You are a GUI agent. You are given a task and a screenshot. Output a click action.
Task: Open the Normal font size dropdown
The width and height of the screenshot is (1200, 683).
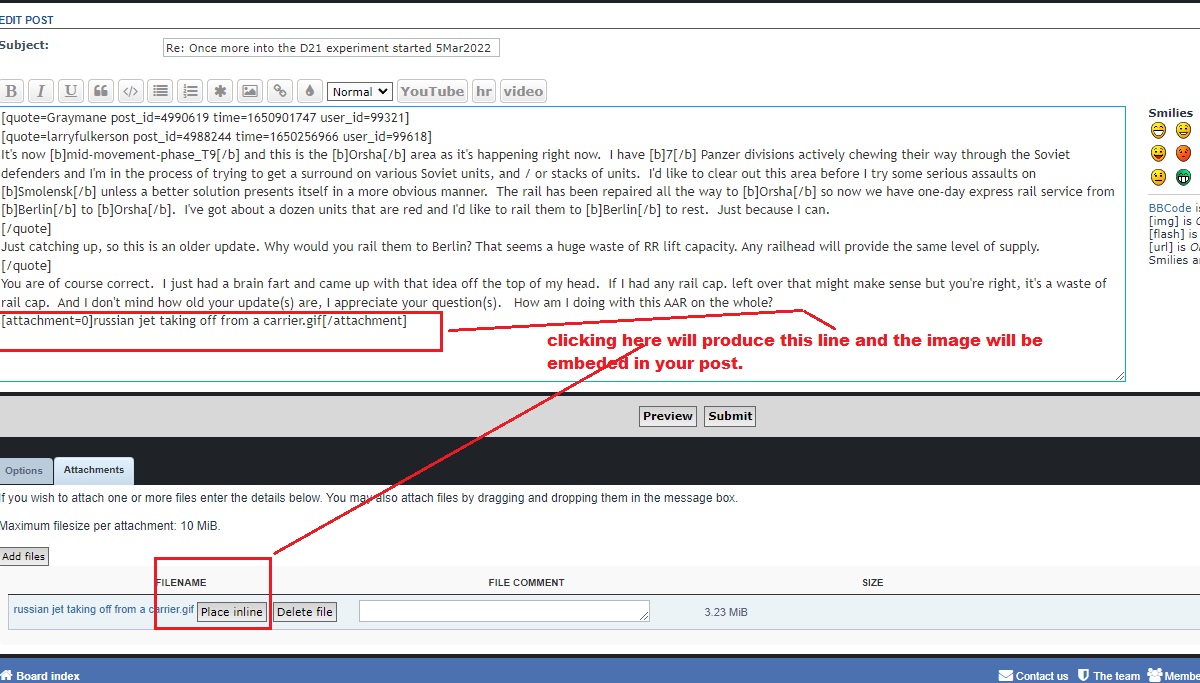pyautogui.click(x=360, y=91)
